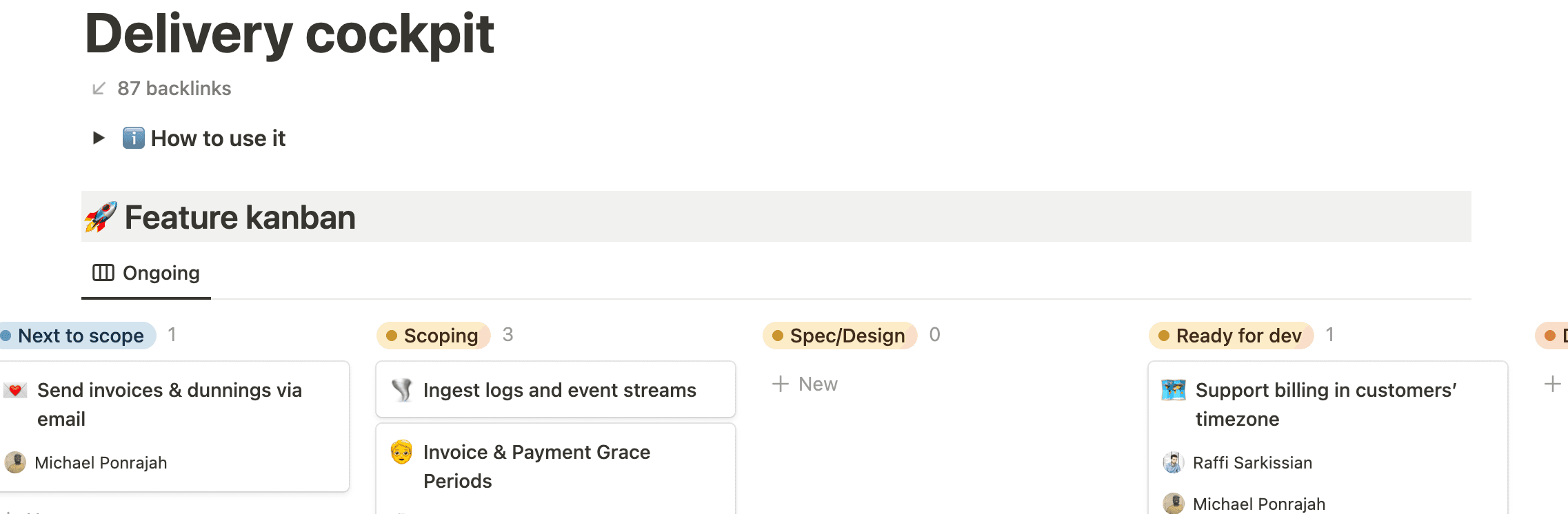Open the Send invoices & dunnings via email card
1568x514 pixels.
pyautogui.click(x=170, y=404)
